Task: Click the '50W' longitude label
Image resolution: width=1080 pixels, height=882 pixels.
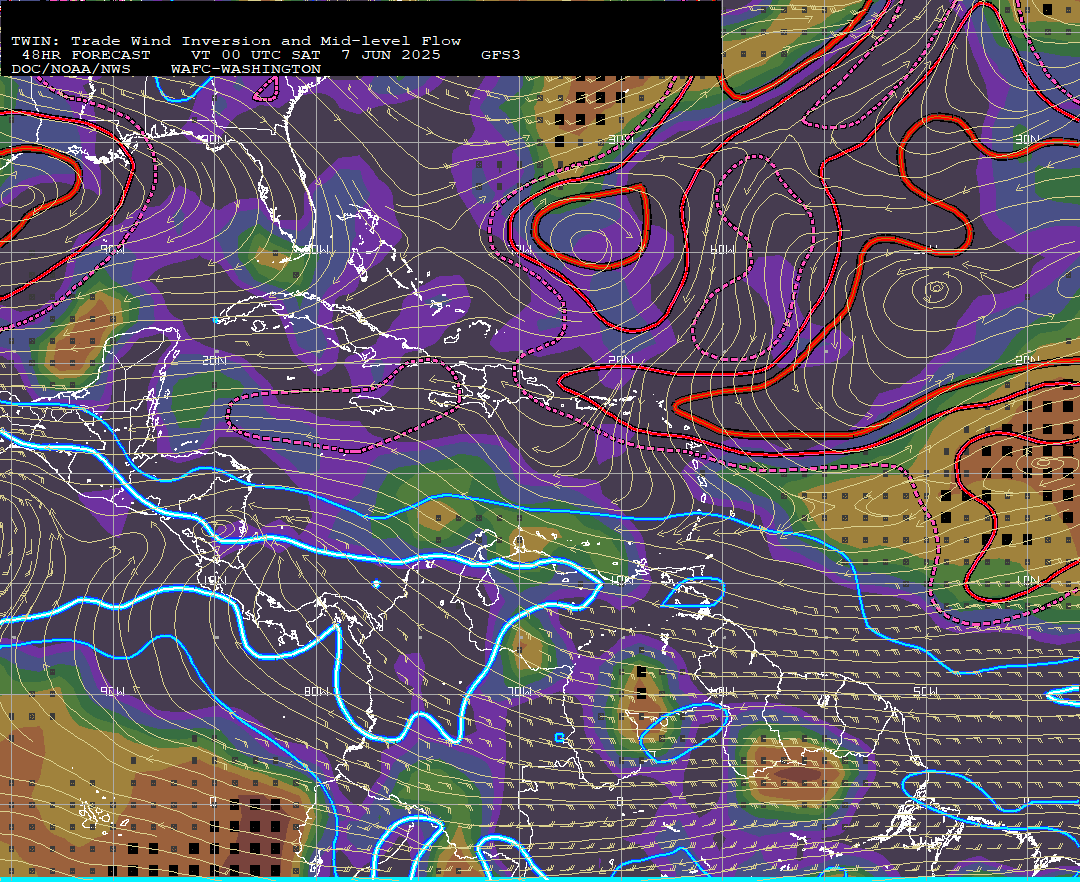Action: pos(925,691)
